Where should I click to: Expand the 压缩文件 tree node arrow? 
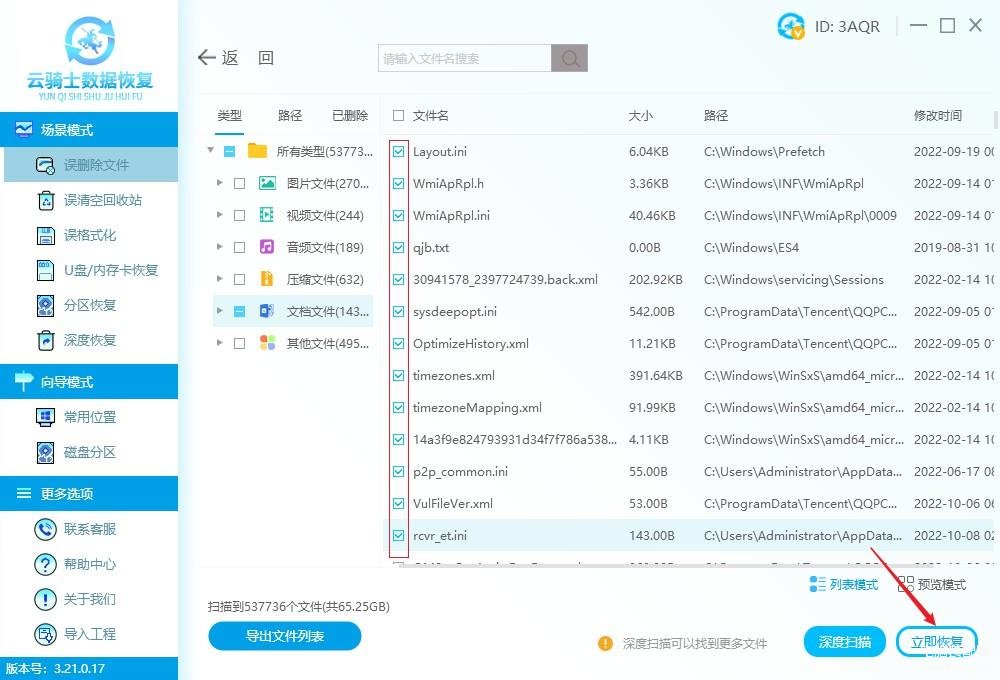click(219, 278)
